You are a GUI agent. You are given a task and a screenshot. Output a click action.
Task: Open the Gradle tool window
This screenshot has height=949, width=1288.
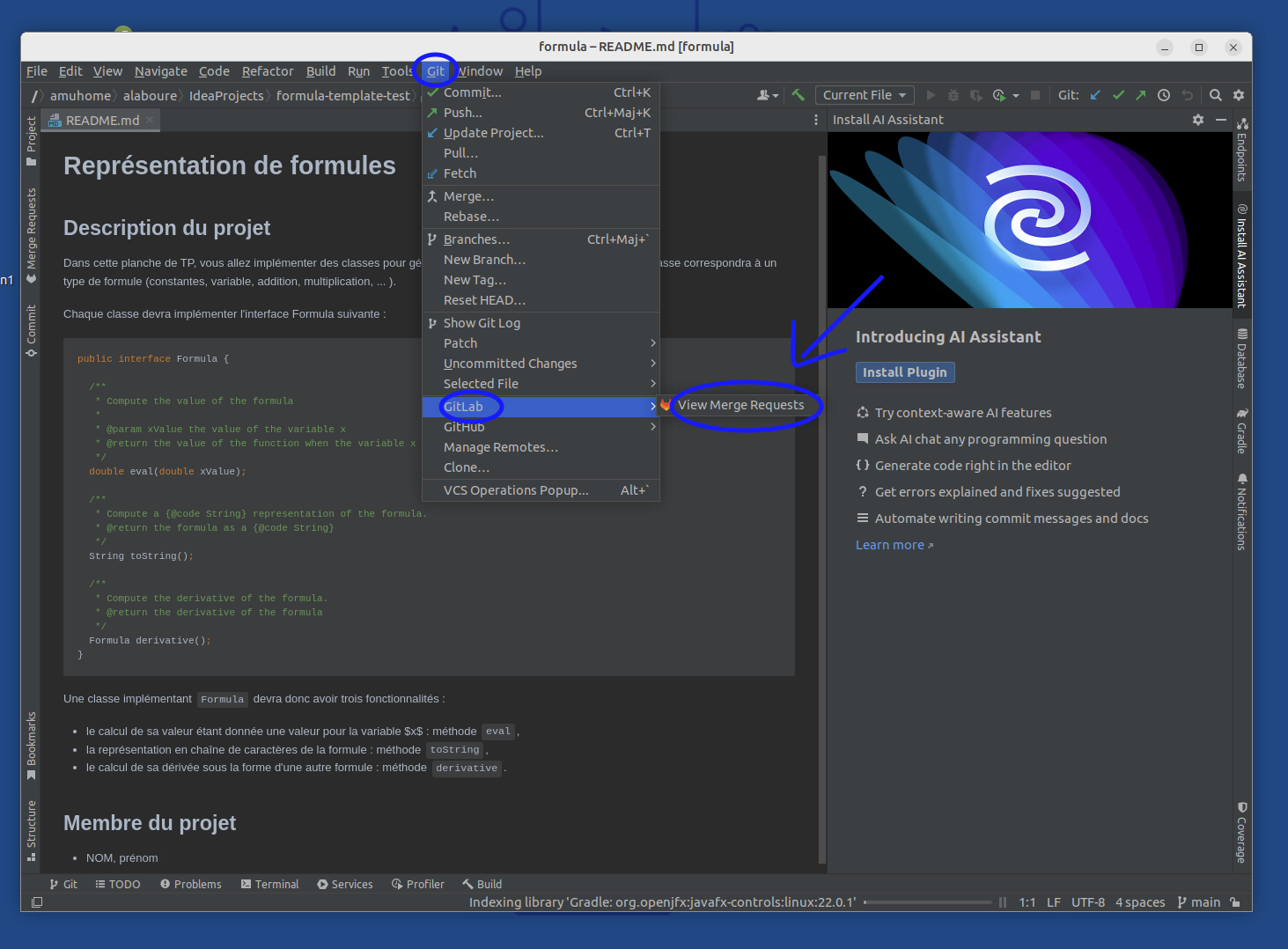[x=1242, y=430]
